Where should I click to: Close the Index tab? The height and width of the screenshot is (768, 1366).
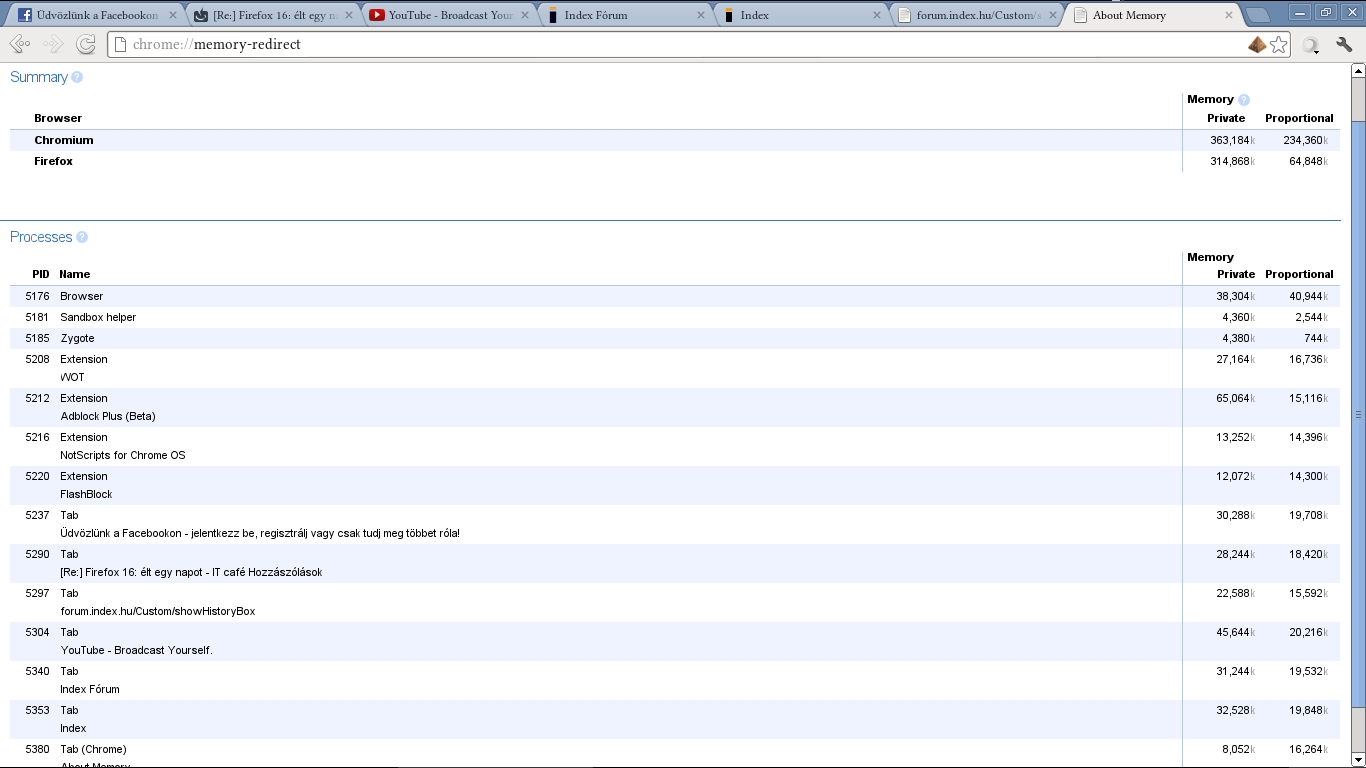click(877, 15)
